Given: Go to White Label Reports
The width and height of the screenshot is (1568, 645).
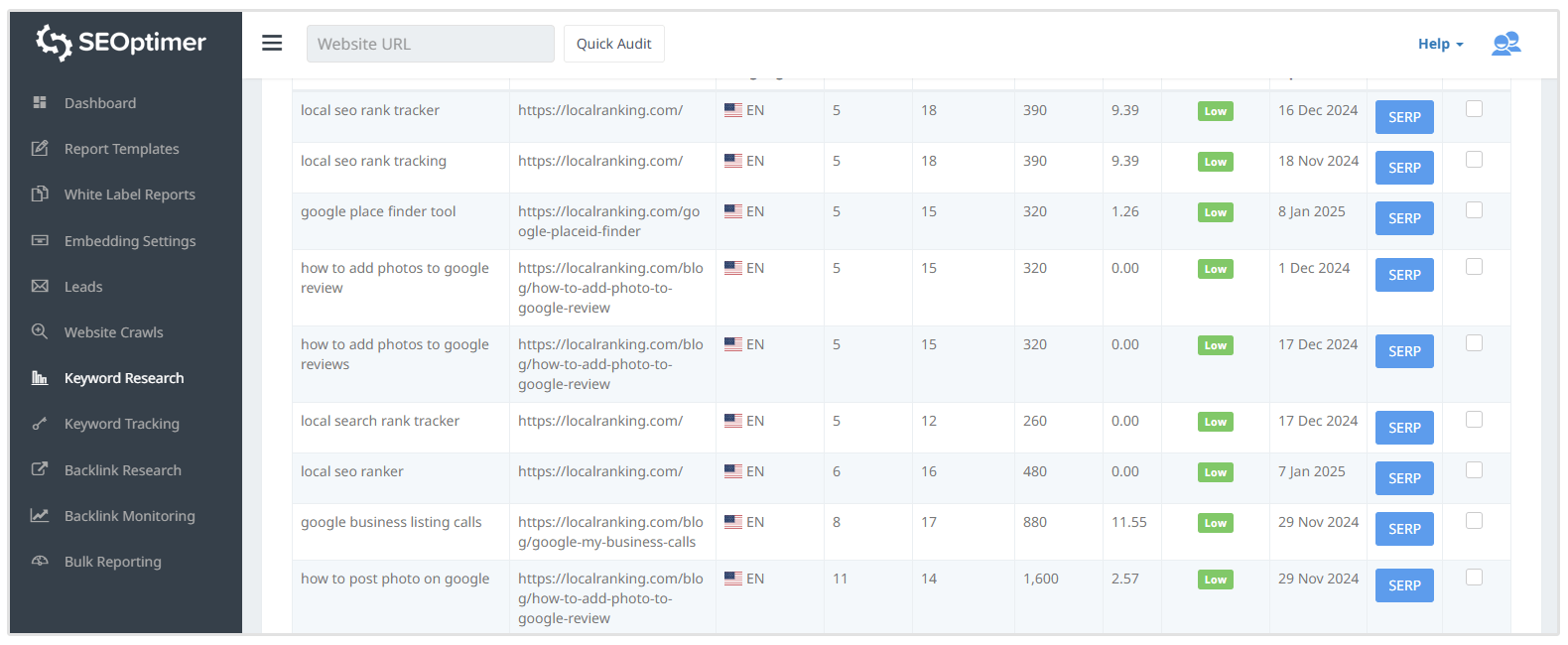Looking at the screenshot, I should pyautogui.click(x=129, y=194).
